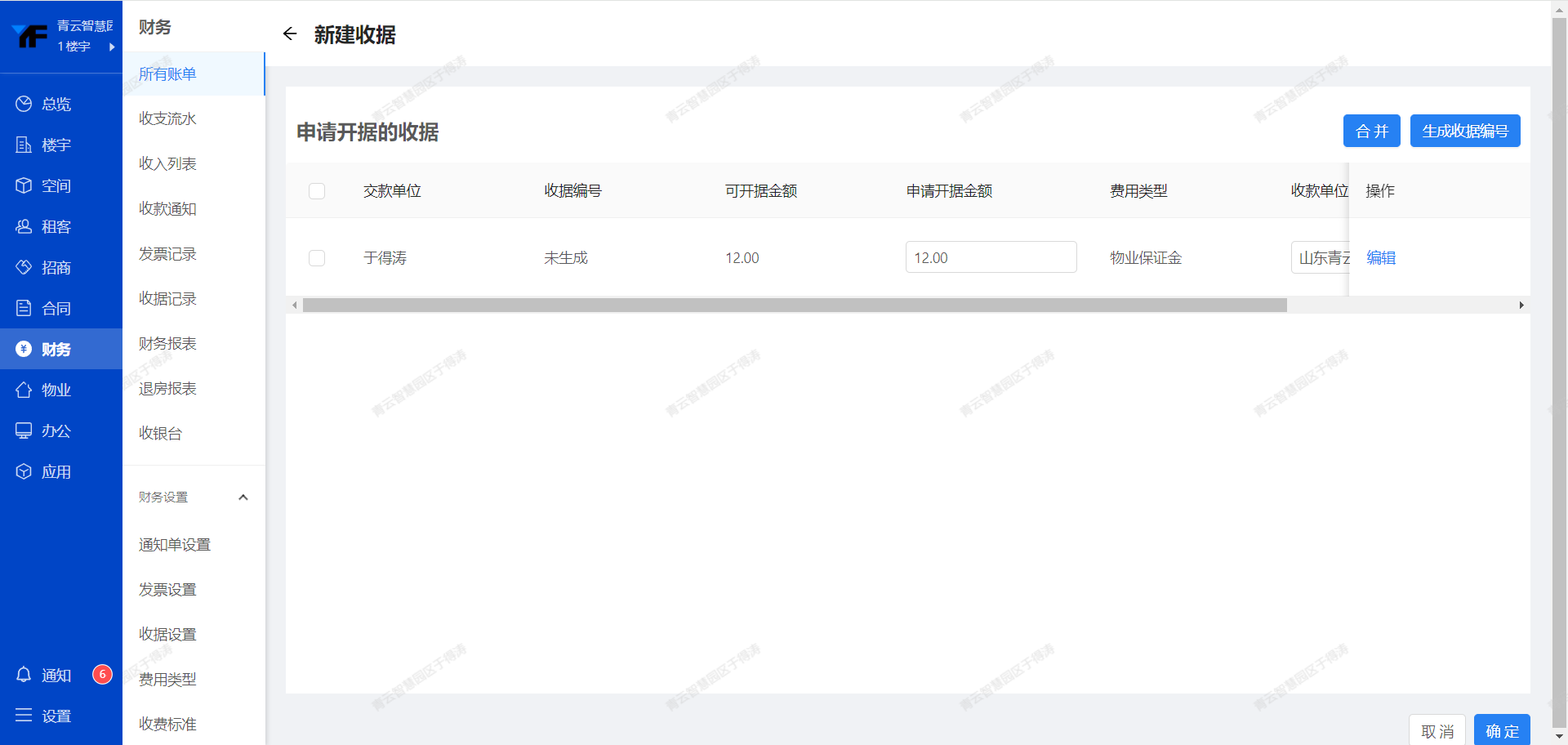This screenshot has height=745, width=1568.
Task: Expand the 1楼宇 building switcher arrow
Action: (112, 47)
